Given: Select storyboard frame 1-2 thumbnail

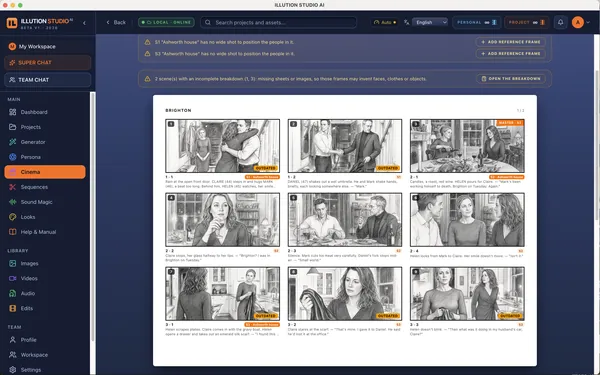Looking at the screenshot, I should pos(345,146).
